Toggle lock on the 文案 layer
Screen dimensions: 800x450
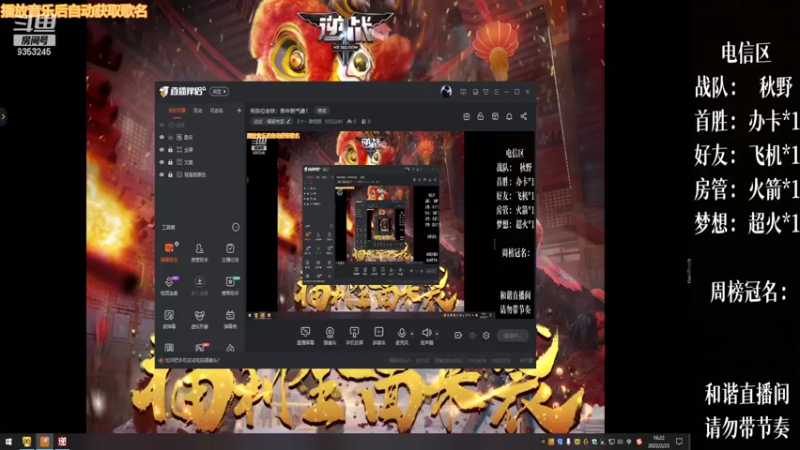[170, 162]
